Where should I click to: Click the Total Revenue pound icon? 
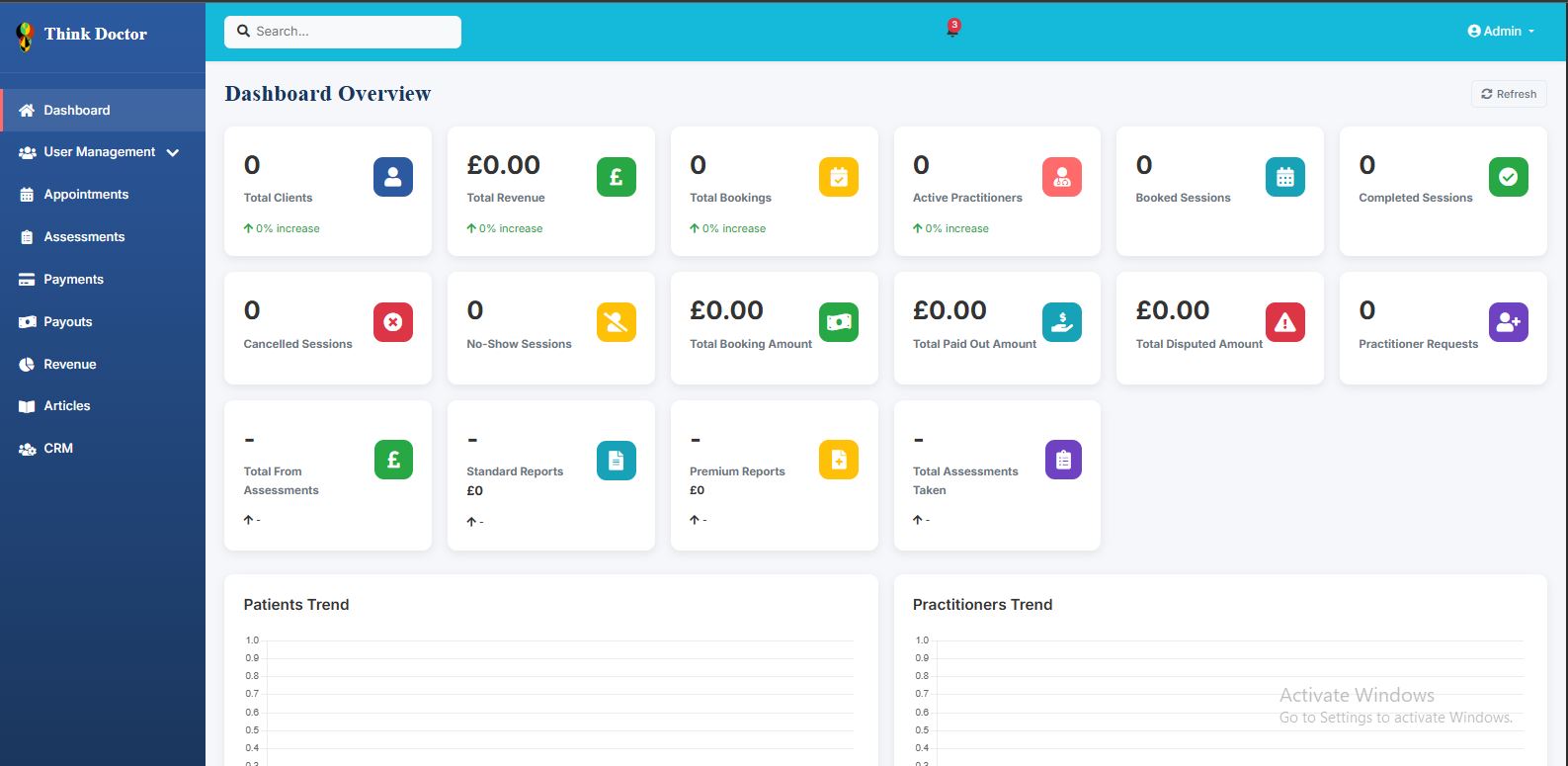coord(617,177)
